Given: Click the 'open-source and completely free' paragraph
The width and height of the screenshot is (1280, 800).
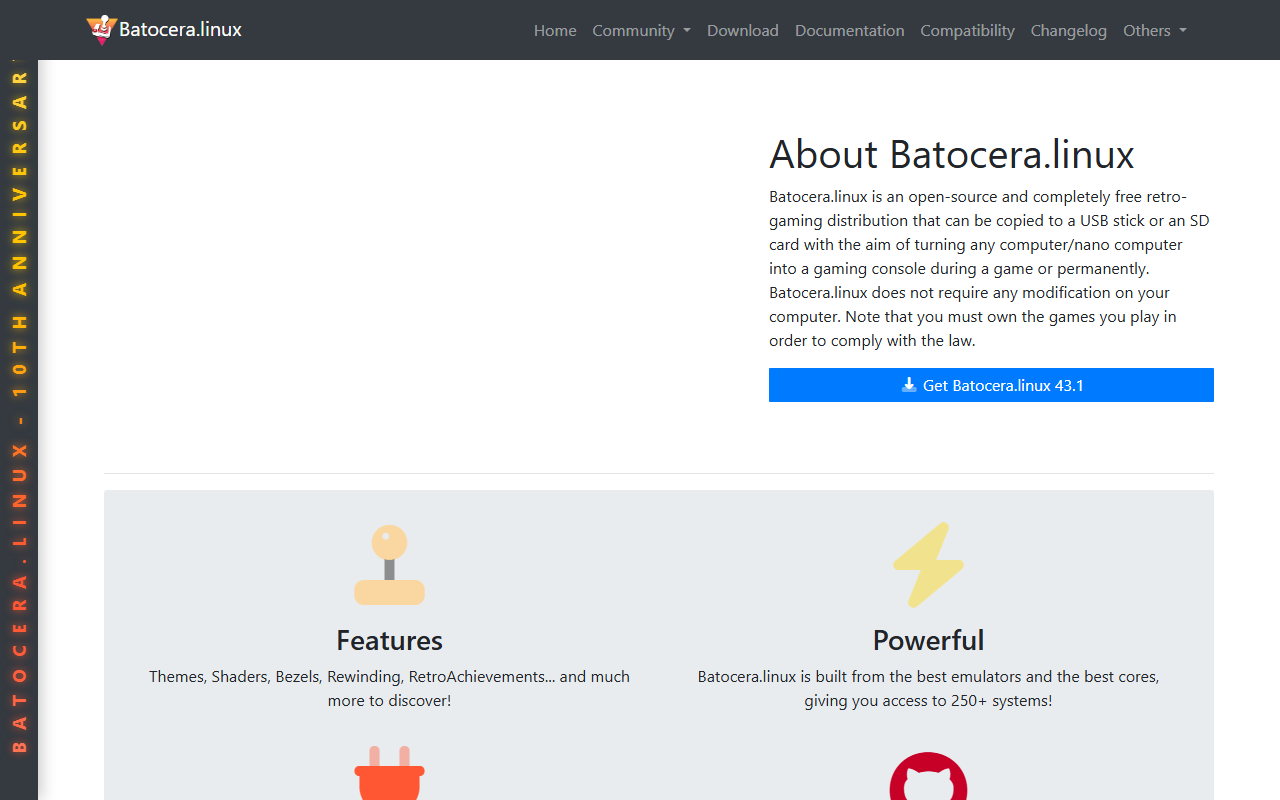Looking at the screenshot, I should tap(989, 269).
